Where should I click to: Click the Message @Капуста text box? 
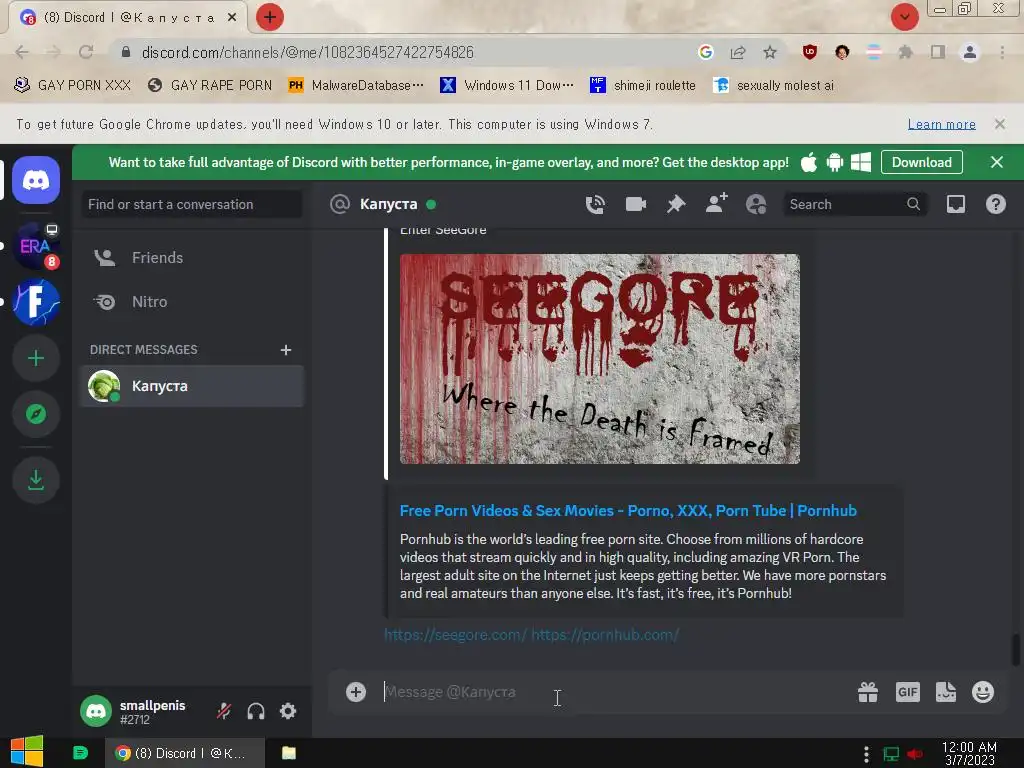(x=614, y=692)
